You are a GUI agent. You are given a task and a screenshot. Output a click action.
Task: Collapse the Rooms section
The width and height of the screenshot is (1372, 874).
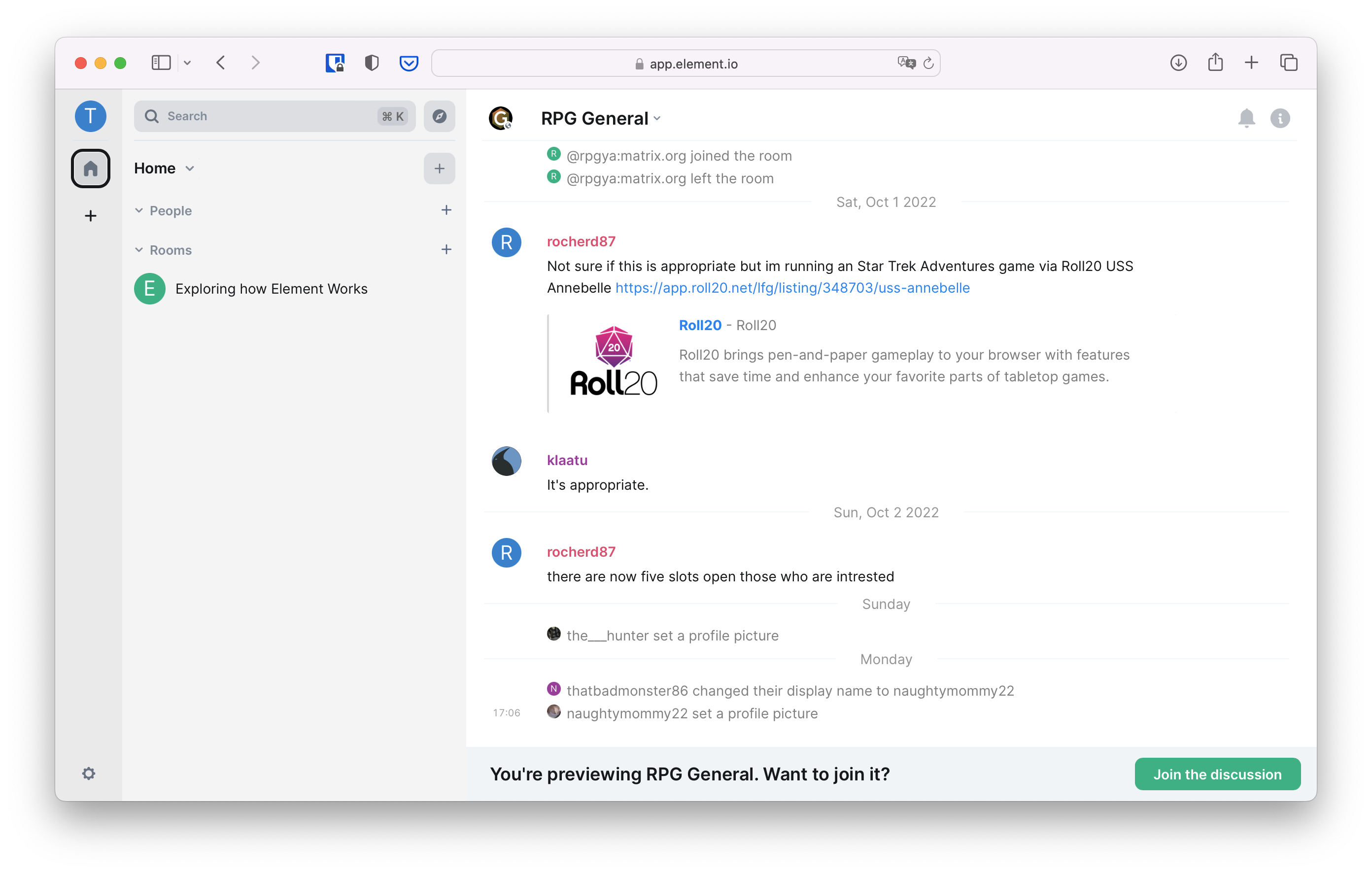pos(139,250)
